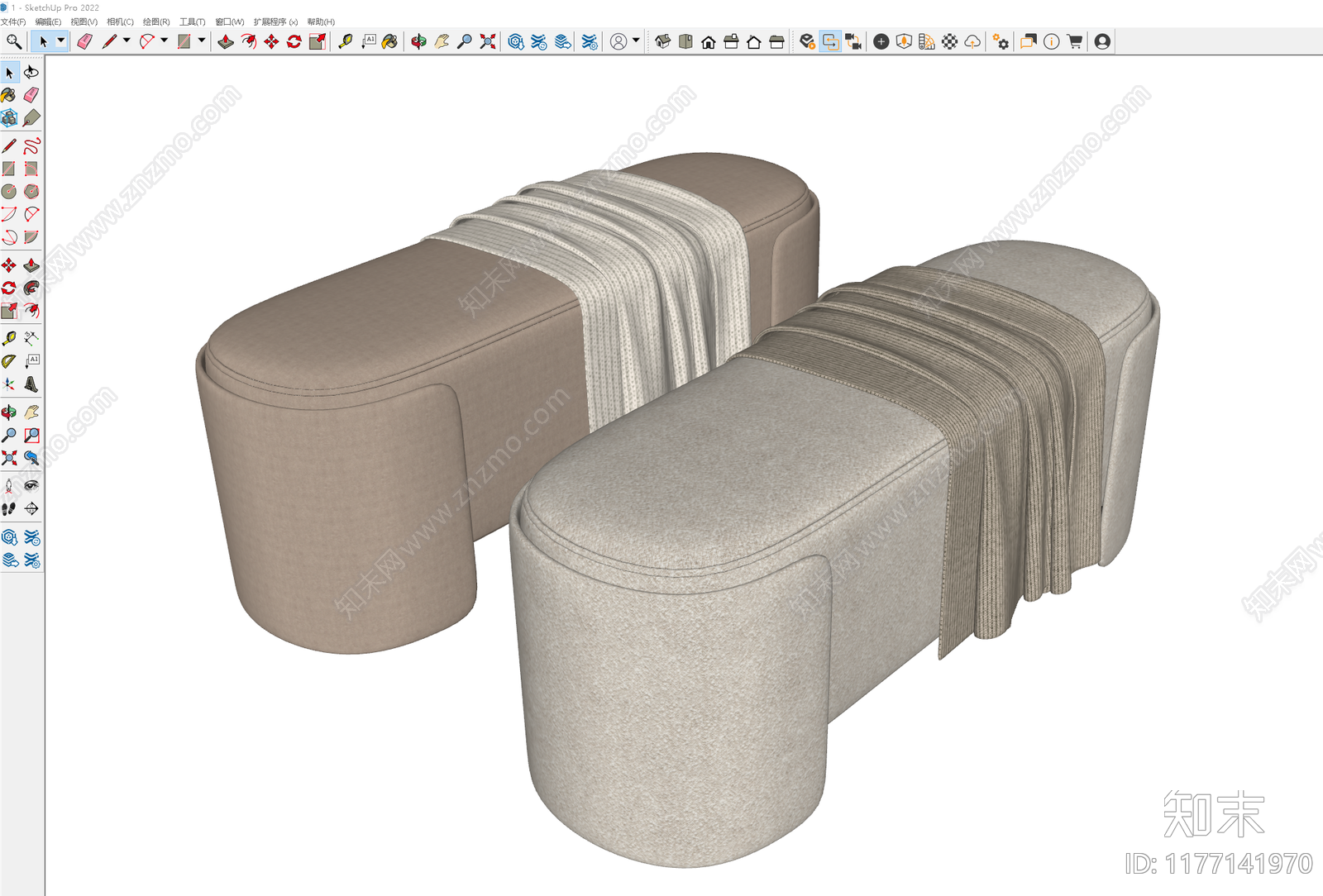Select the Polygon tool in left toolbar
This screenshot has height=896, width=1323.
tap(31, 192)
